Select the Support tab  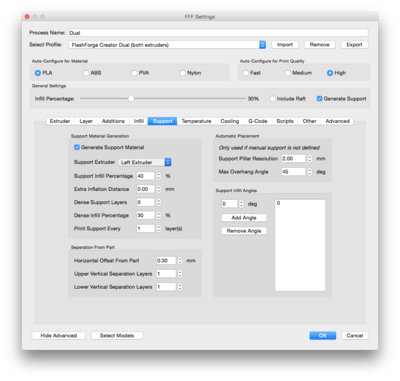[162, 121]
